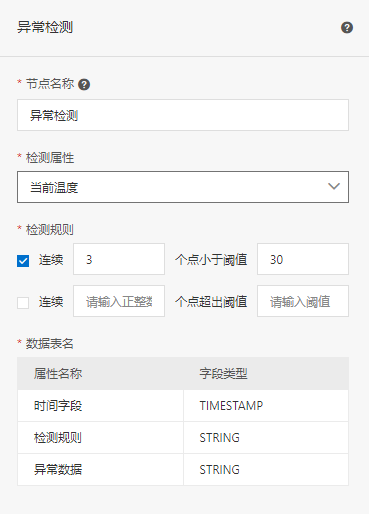Click STRING cell in 异常数据 row
The image size is (369, 514).
[266, 469]
